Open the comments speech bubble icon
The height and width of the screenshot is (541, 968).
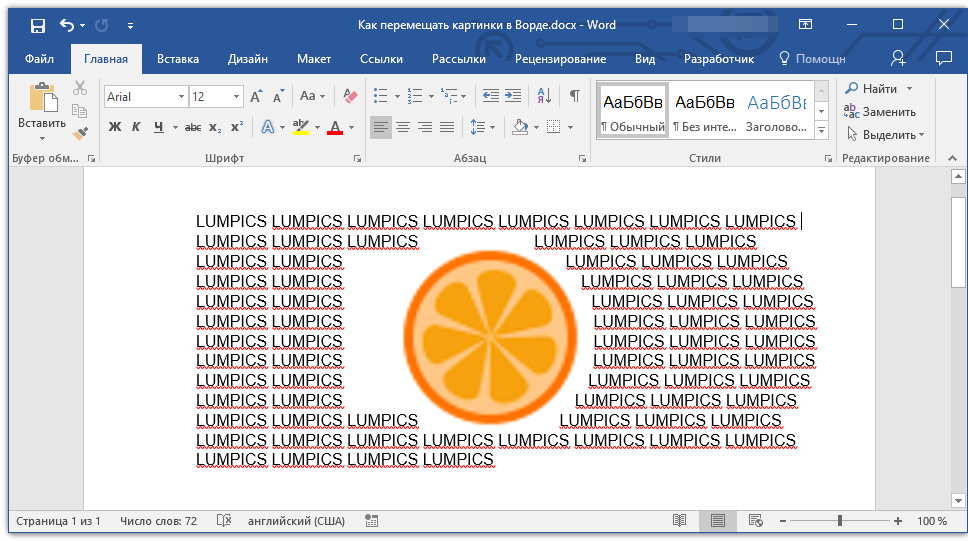[944, 58]
